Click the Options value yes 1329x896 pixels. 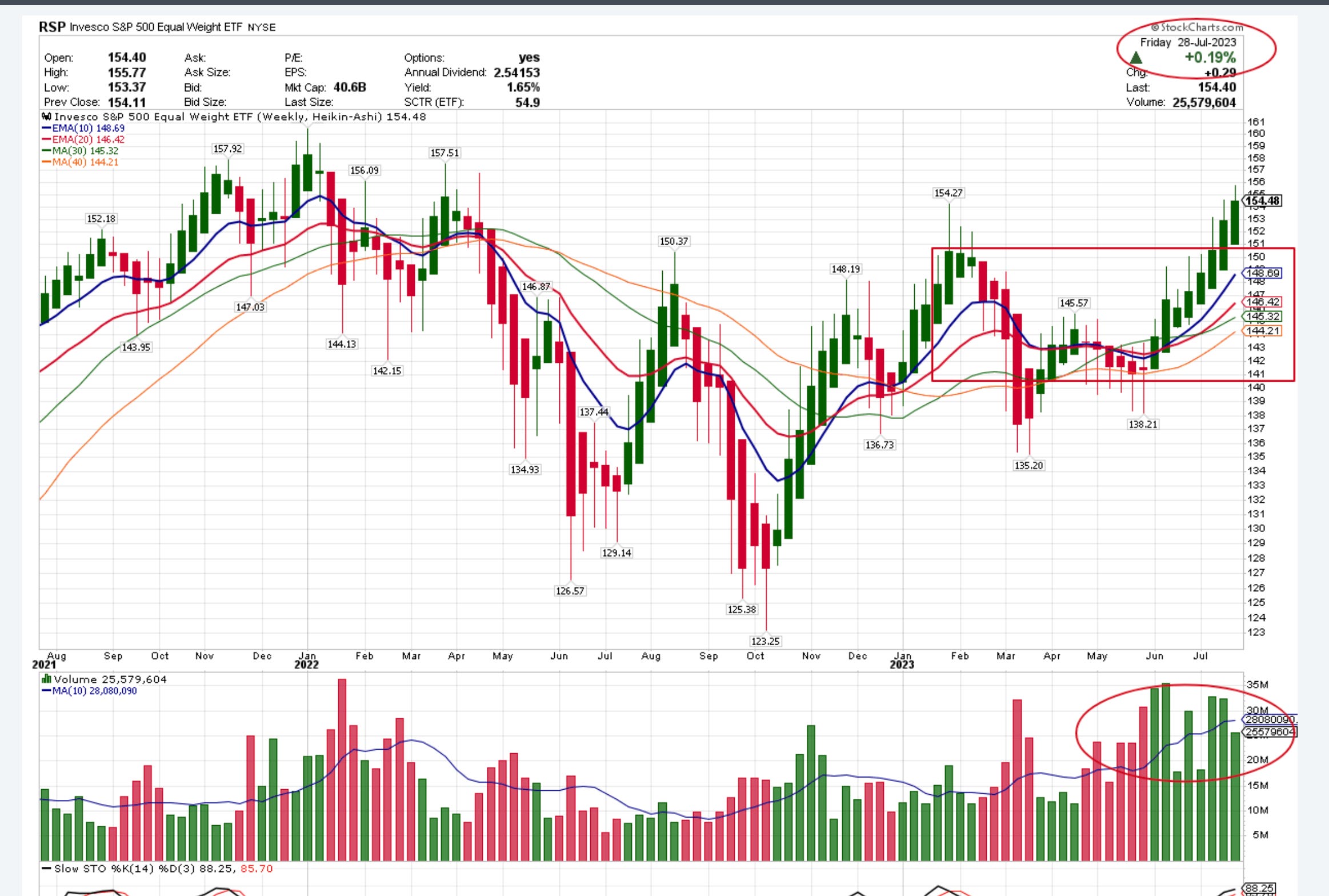(x=529, y=58)
